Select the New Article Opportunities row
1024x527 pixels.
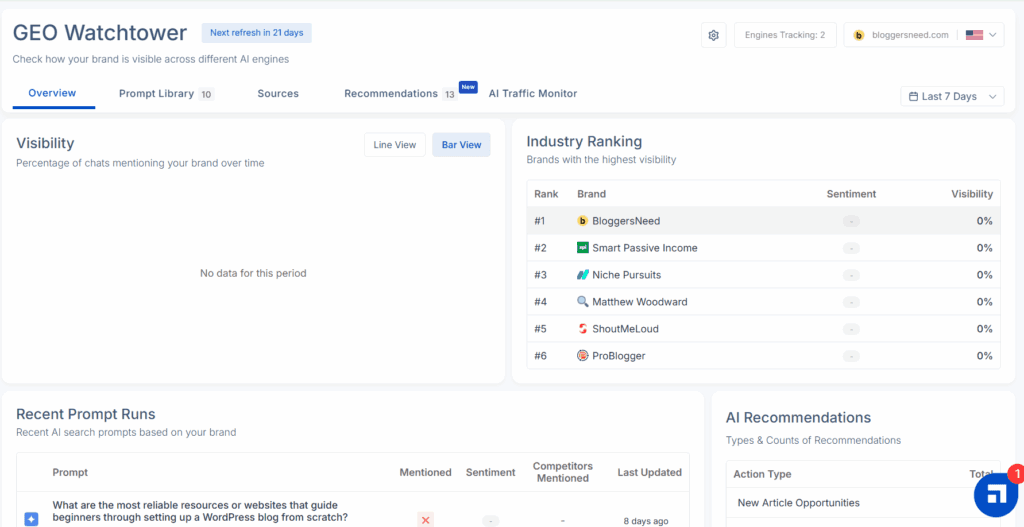tap(797, 503)
